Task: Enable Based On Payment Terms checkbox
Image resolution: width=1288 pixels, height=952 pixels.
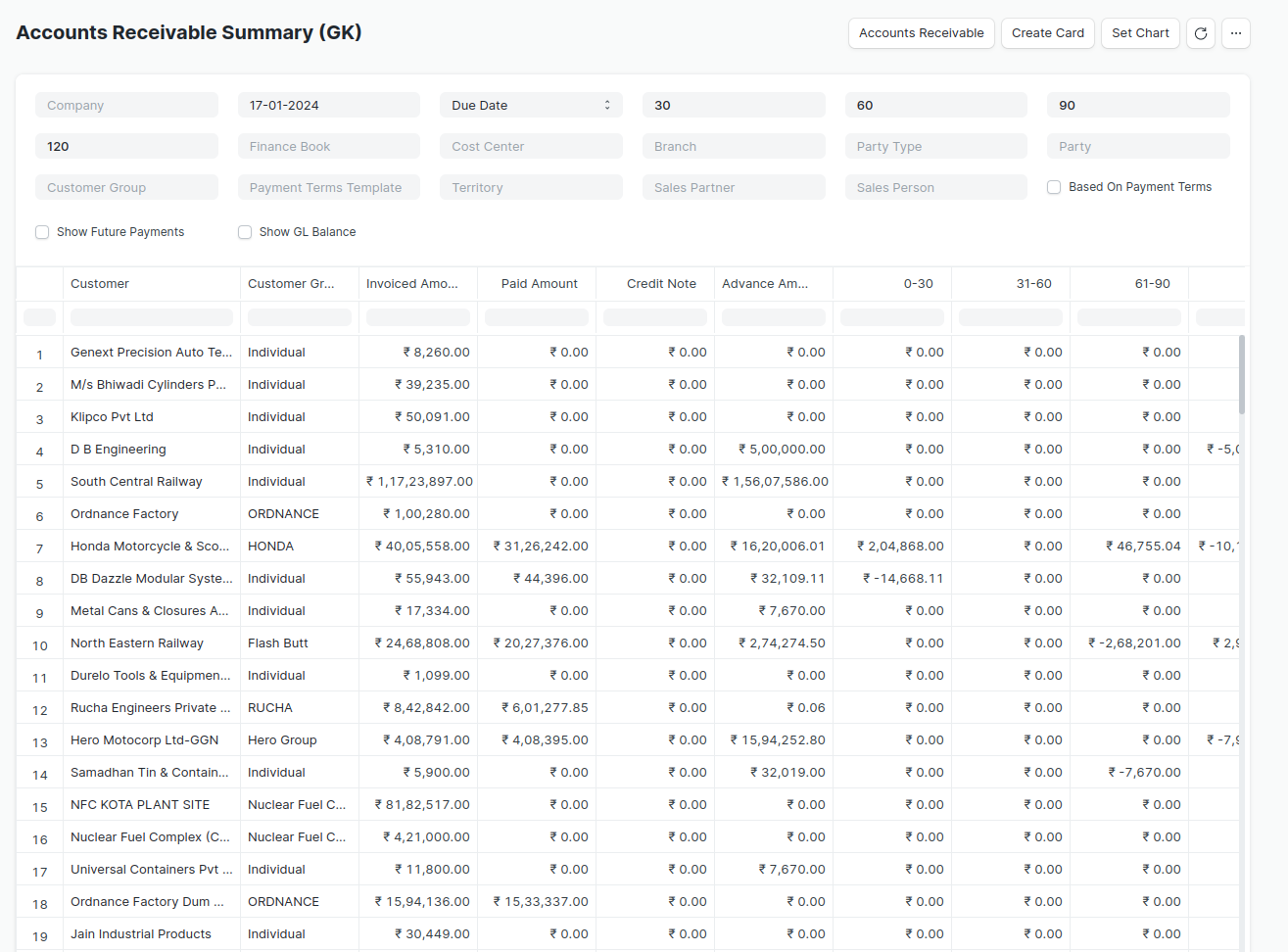Action: [1054, 187]
